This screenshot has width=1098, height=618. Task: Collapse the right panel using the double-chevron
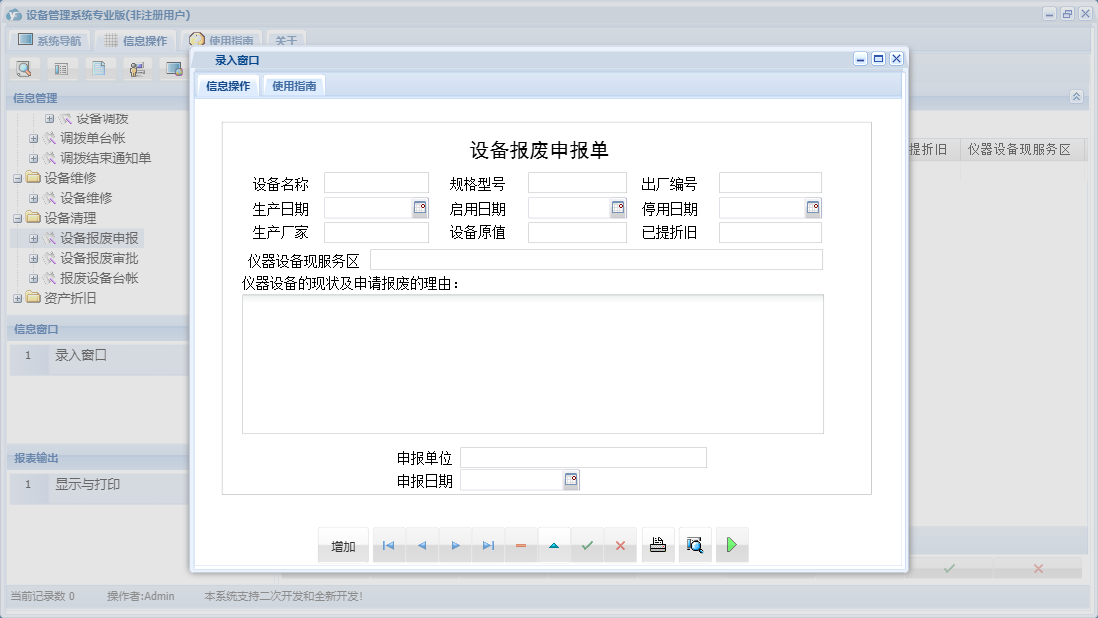coord(1077,97)
